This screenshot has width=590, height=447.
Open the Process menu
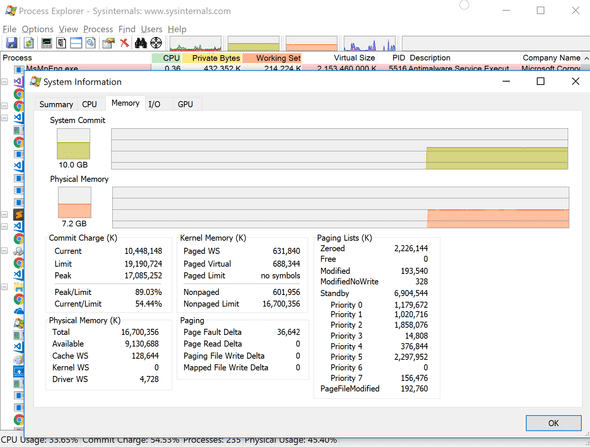(x=98, y=29)
